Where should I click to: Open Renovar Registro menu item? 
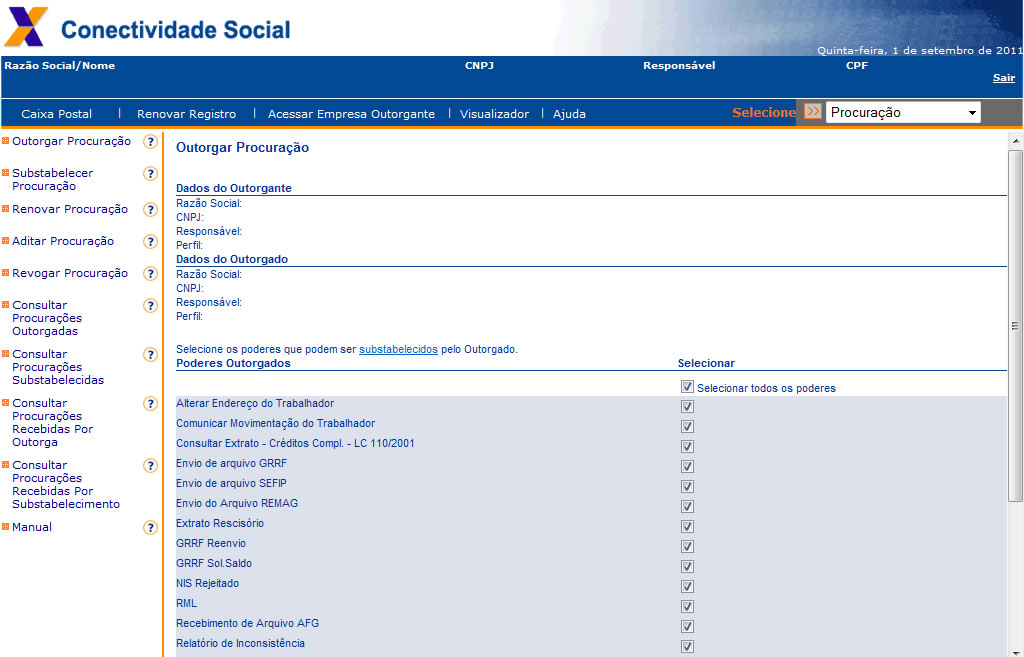tap(186, 114)
